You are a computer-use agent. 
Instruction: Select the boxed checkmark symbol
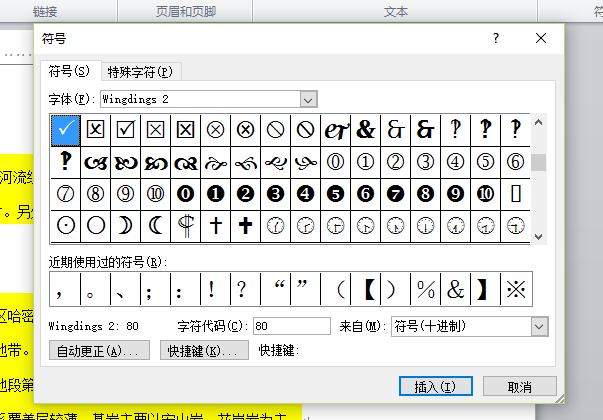pyautogui.click(x=125, y=130)
